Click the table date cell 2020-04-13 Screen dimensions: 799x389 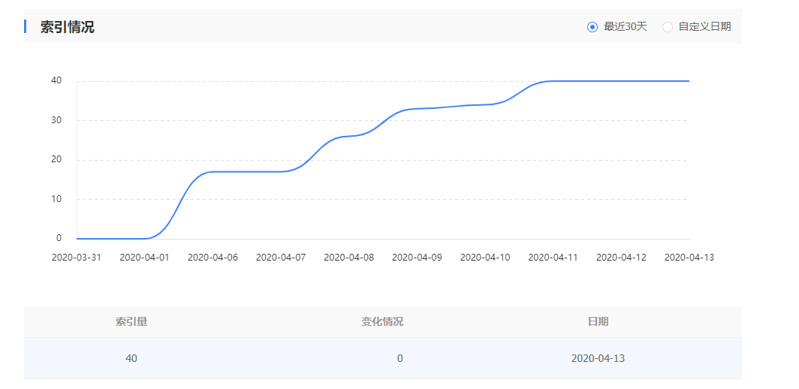[598, 358]
